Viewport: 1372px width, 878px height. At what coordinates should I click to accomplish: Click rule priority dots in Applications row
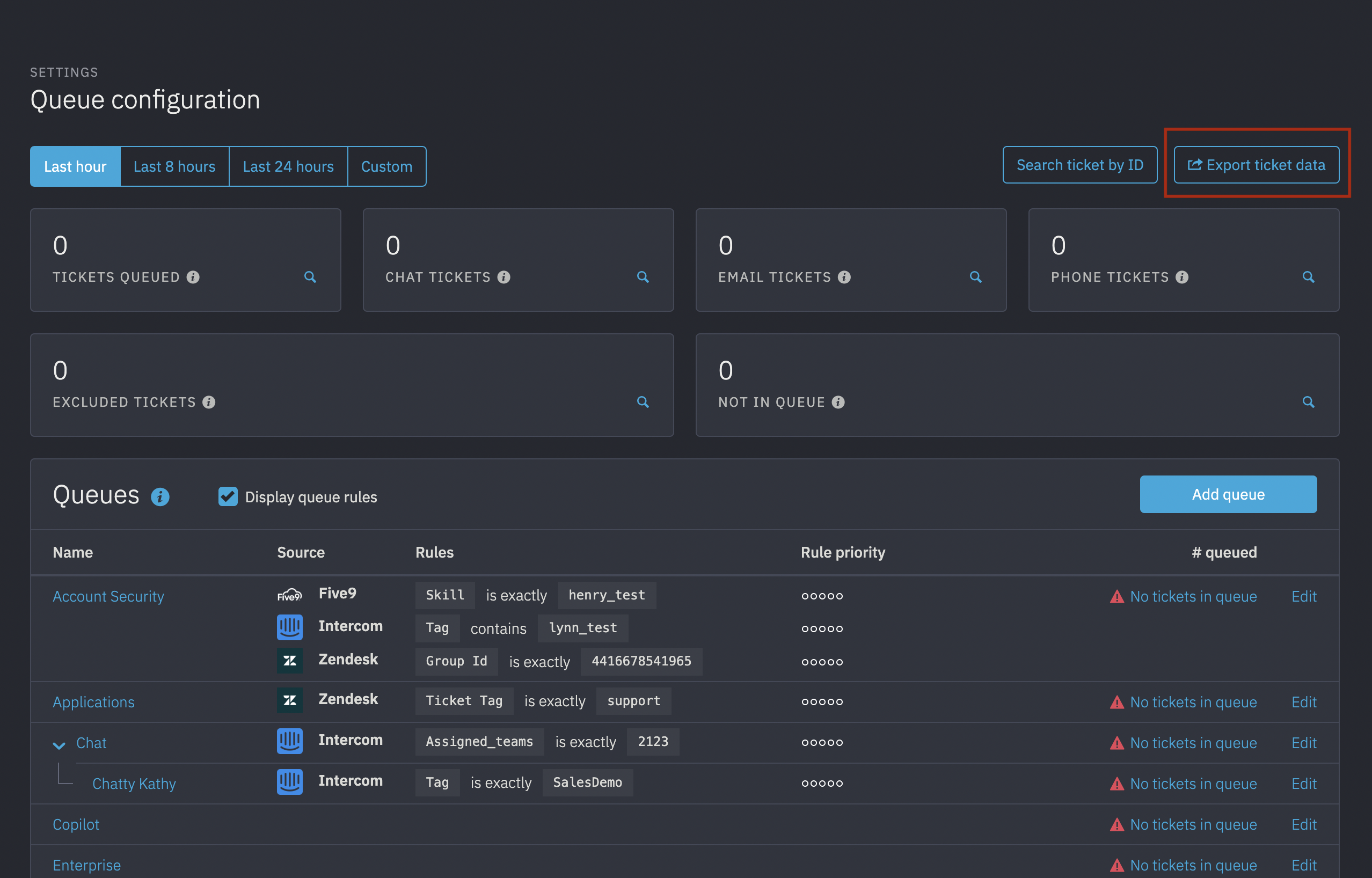tap(822, 702)
